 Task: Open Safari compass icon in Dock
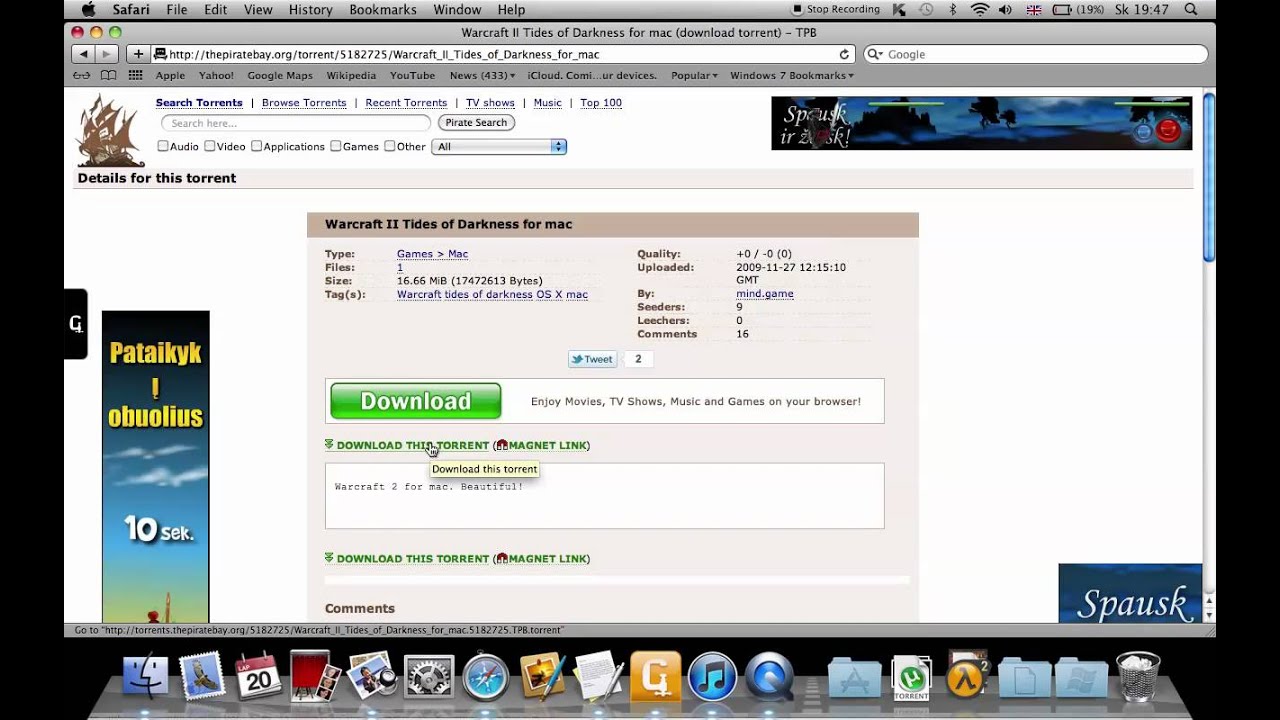[485, 677]
